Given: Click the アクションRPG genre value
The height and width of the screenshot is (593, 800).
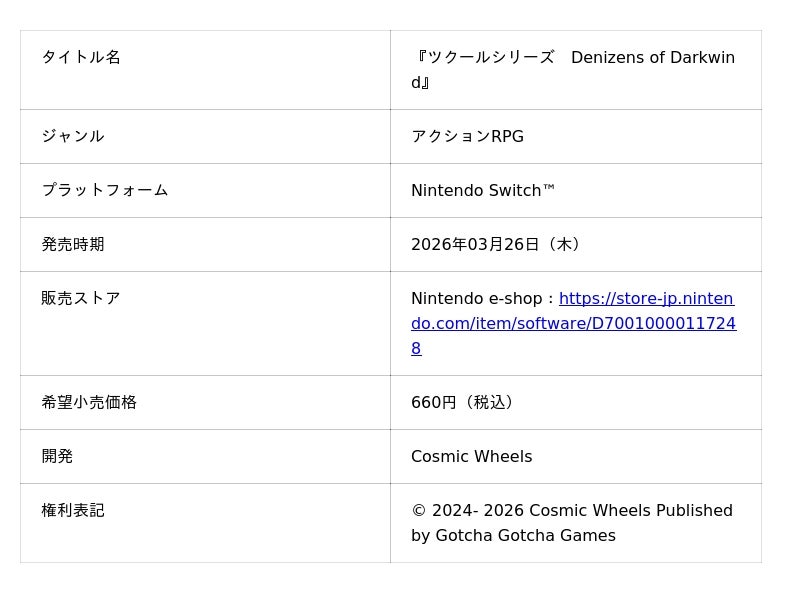Looking at the screenshot, I should [x=467, y=137].
